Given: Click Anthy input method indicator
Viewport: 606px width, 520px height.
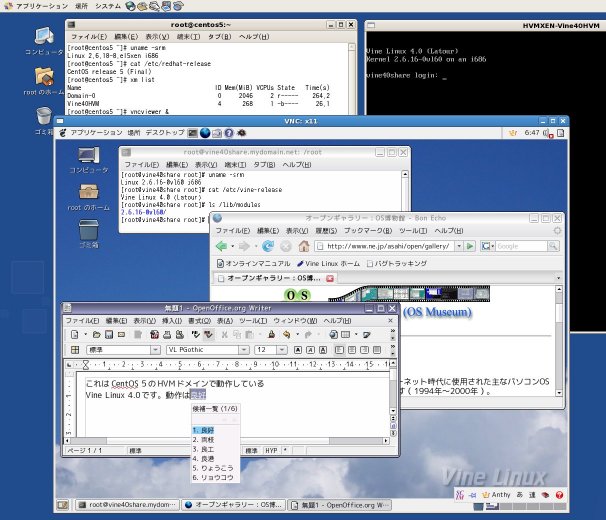Looking at the screenshot, I should 497,495.
